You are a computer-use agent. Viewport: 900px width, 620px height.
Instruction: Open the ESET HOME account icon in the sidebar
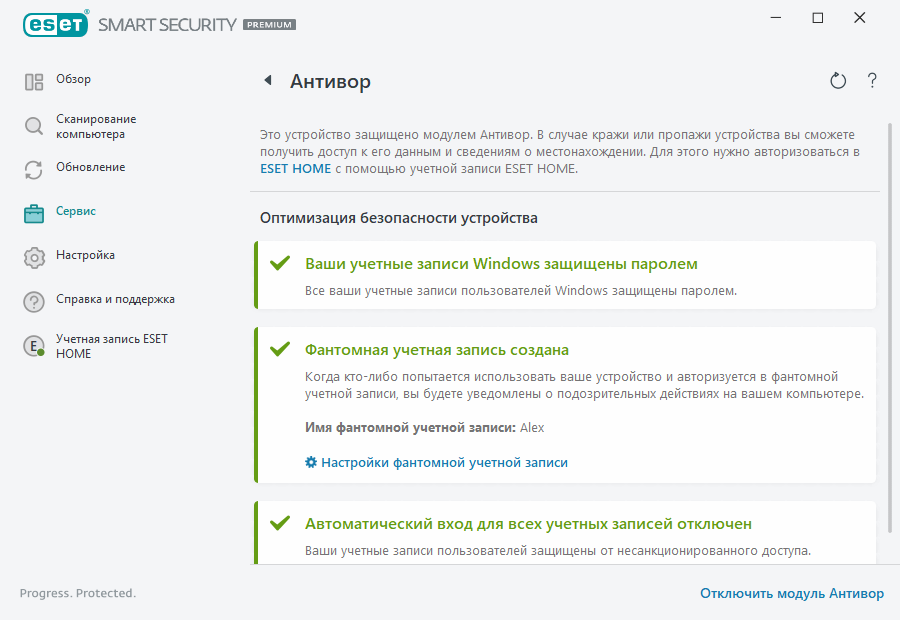pos(34,345)
